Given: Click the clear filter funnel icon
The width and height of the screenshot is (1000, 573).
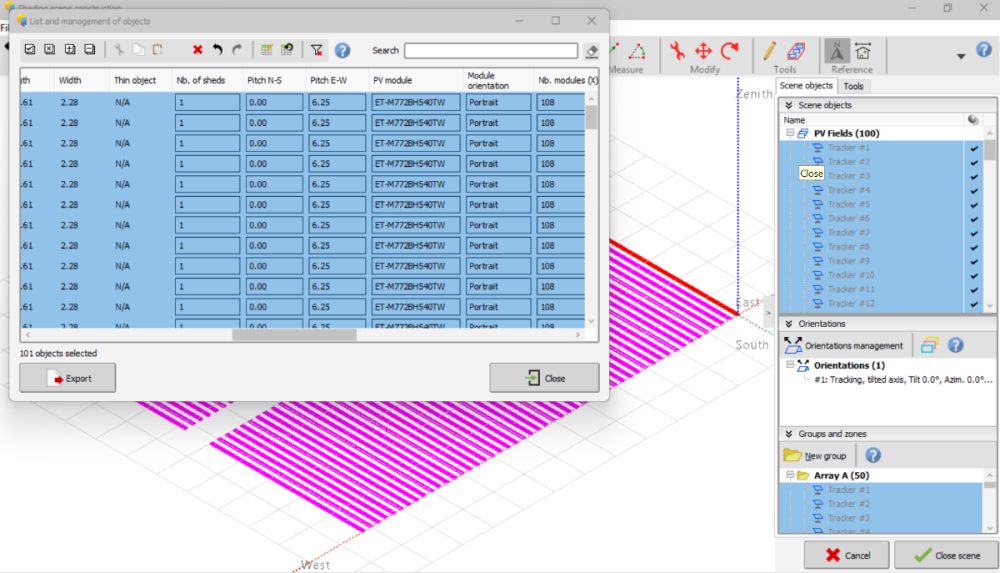Looking at the screenshot, I should 316,50.
